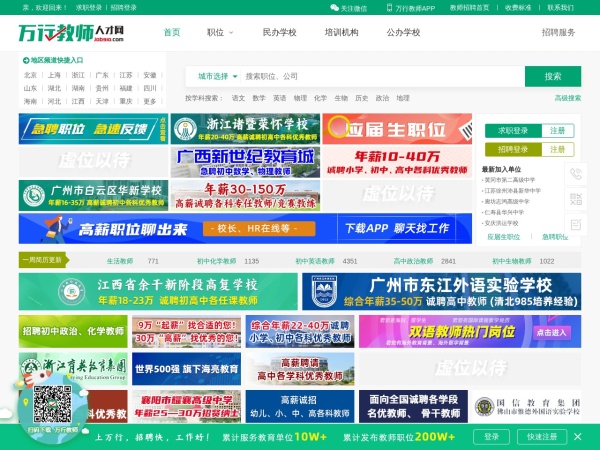Open the 万行教师APP phone icon link
Screen dimensions: 600x450
point(390,8)
